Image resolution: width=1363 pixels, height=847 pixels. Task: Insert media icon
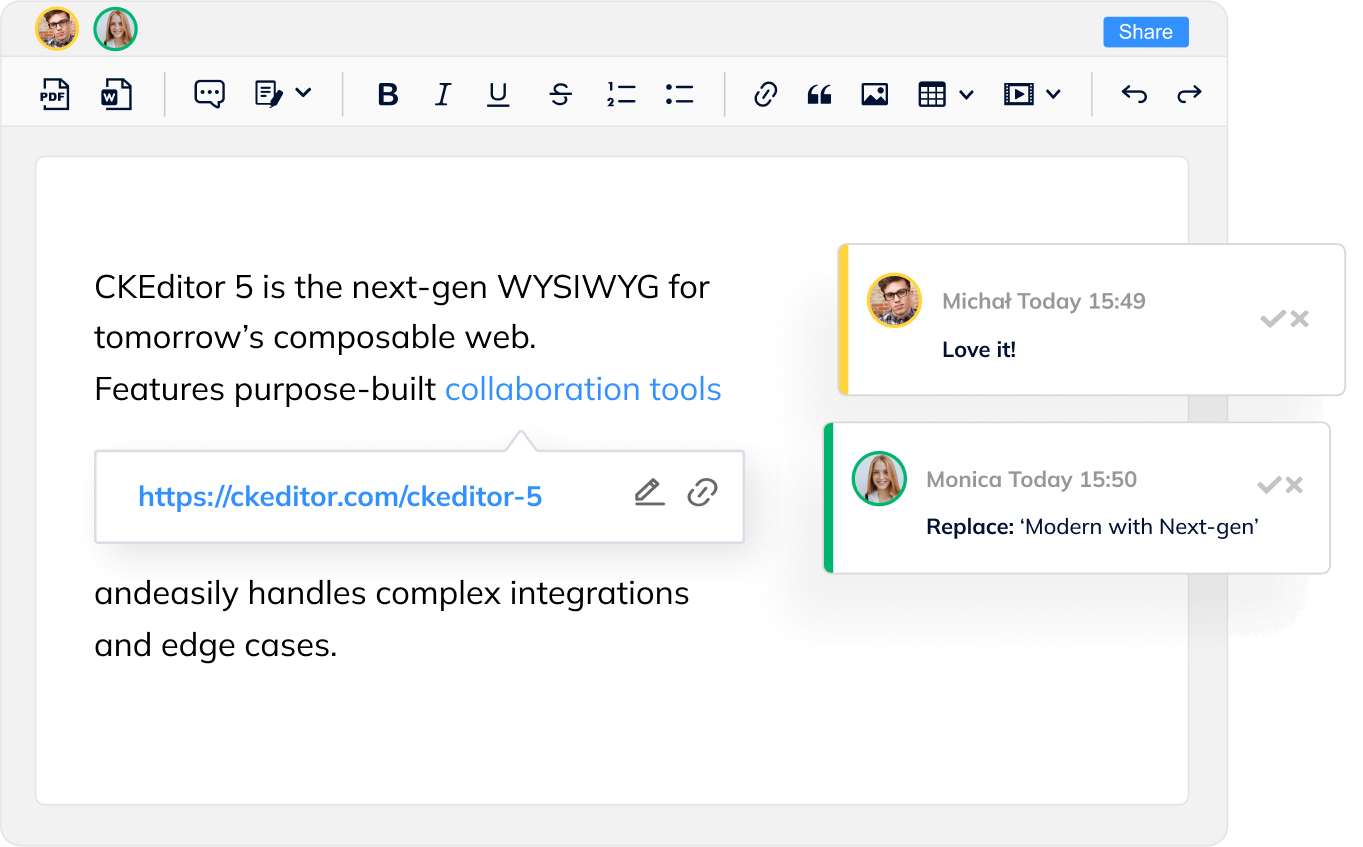click(1018, 95)
